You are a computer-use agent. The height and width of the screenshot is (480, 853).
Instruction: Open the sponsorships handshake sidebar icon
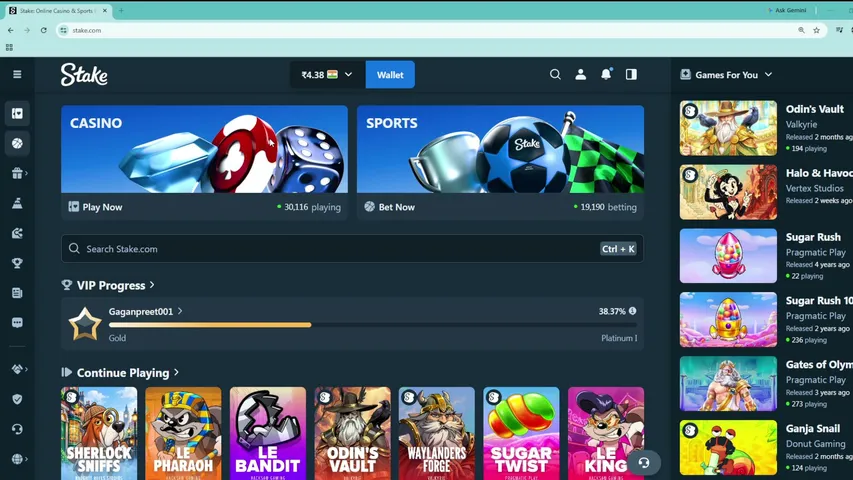[17, 369]
